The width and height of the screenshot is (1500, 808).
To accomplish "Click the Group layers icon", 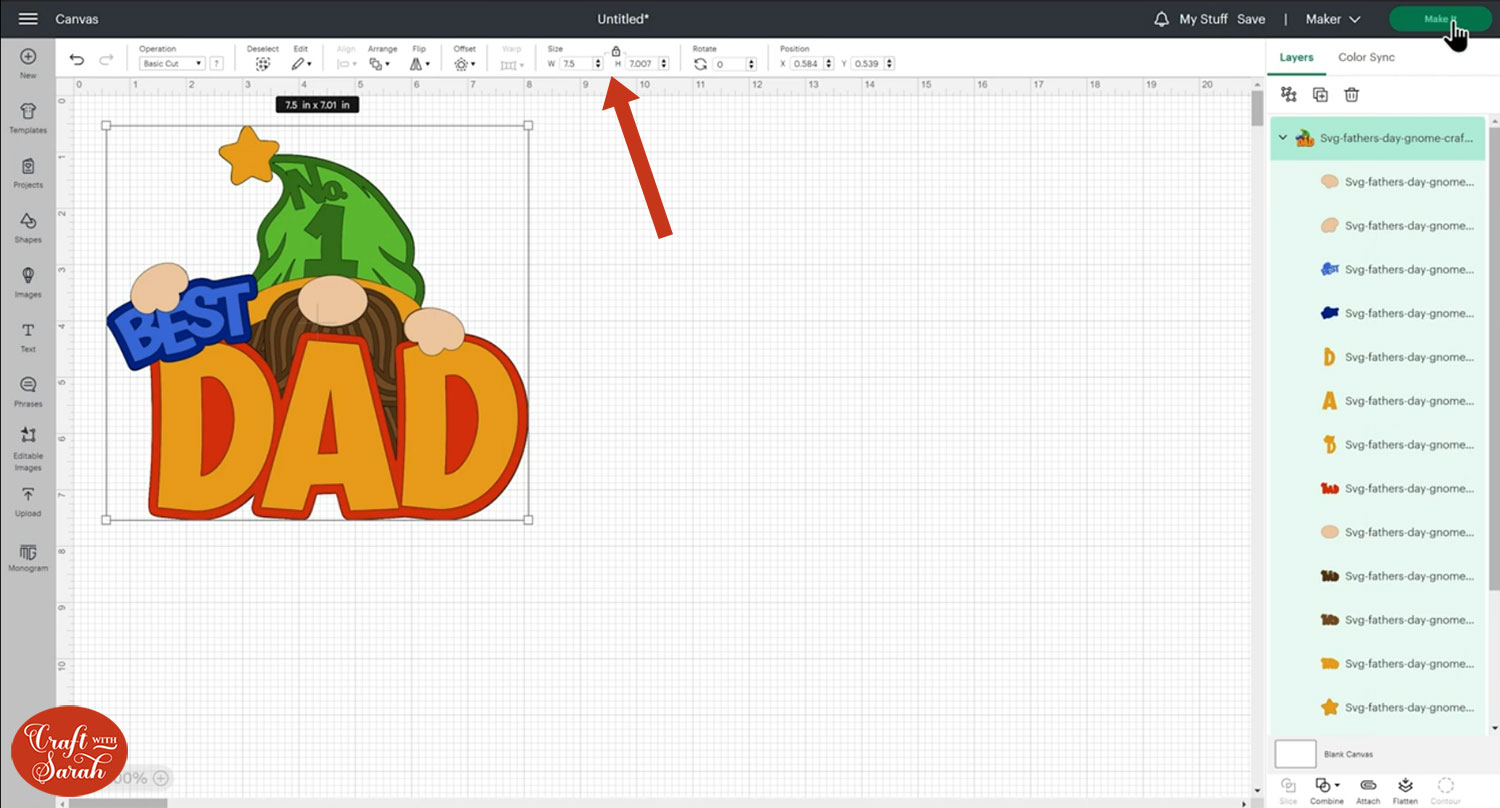I will [1289, 94].
